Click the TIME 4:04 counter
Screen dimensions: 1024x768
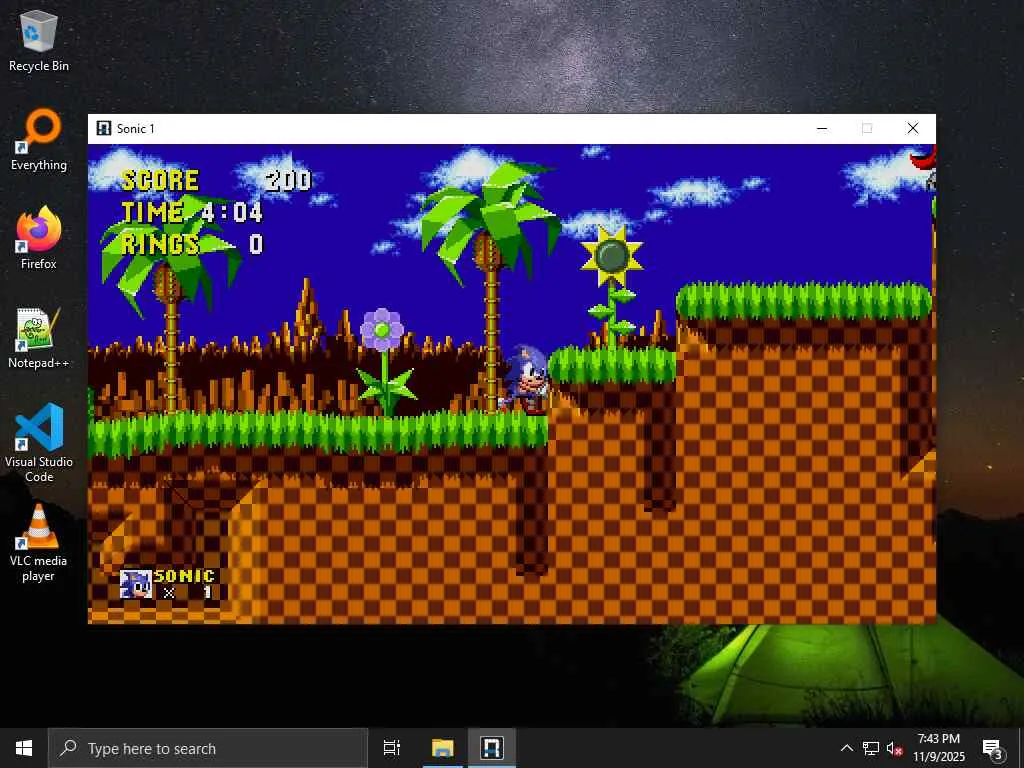pyautogui.click(x=192, y=212)
